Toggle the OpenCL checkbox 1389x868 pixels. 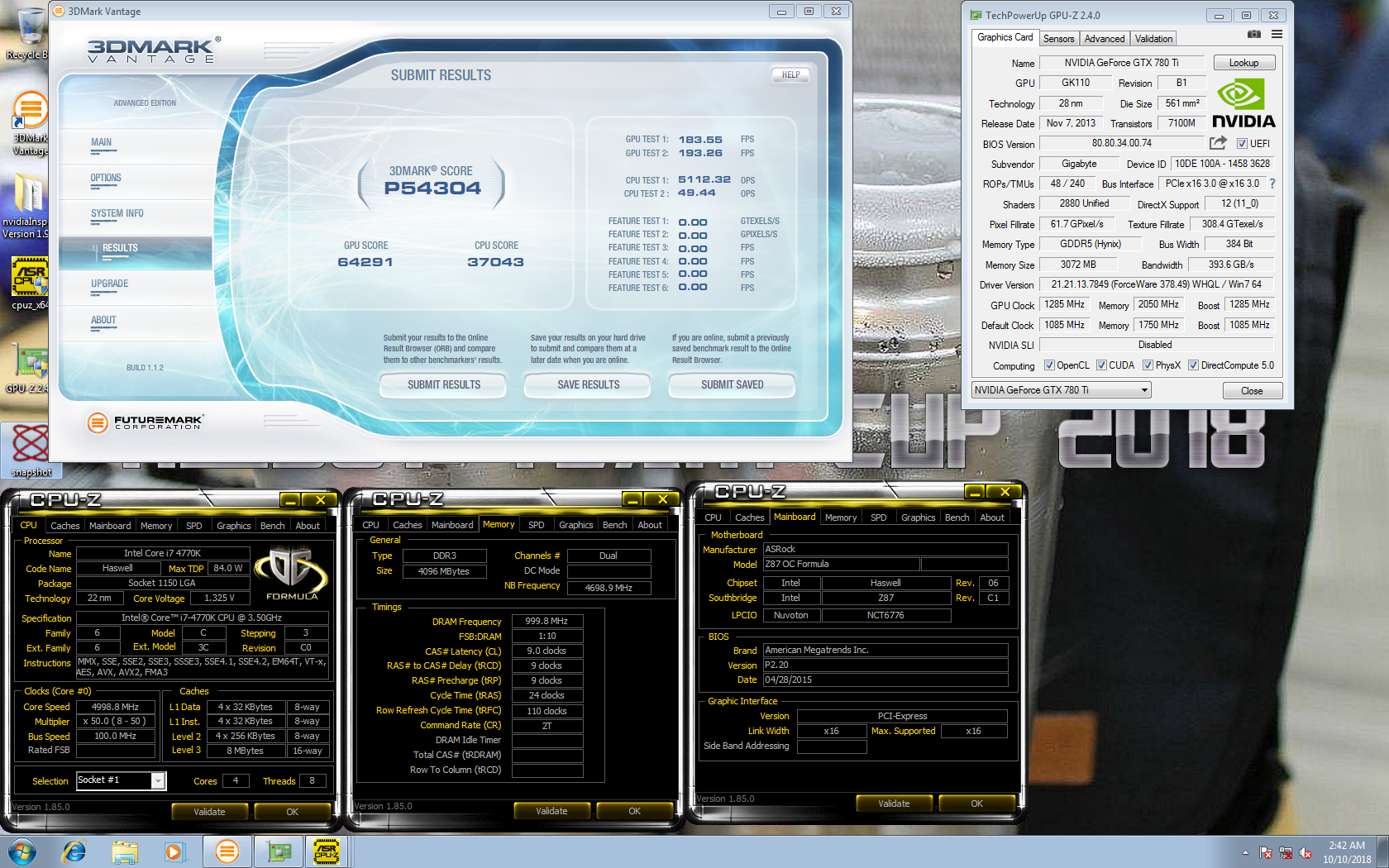pyautogui.click(x=1049, y=365)
